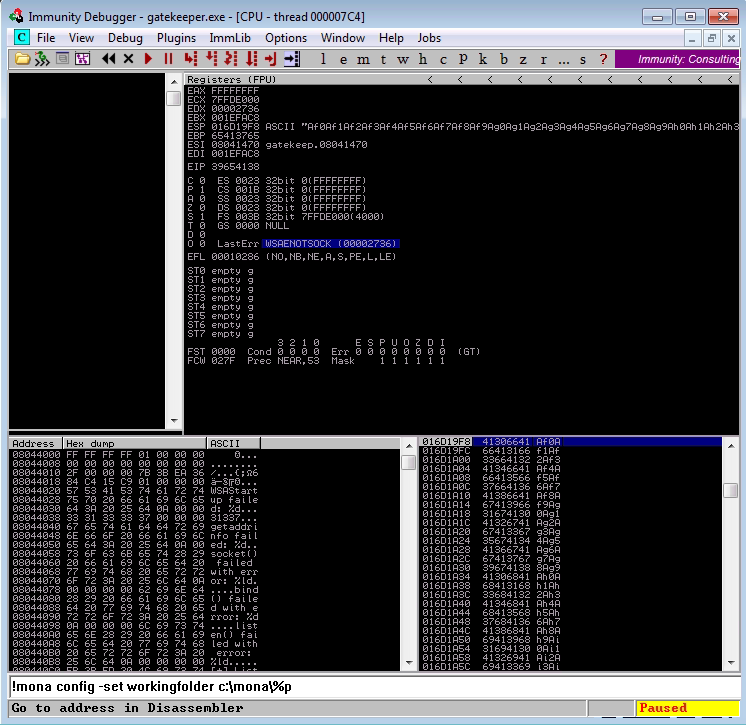Click the gray window toolbar icon
The image size is (746, 725).
[62, 59]
